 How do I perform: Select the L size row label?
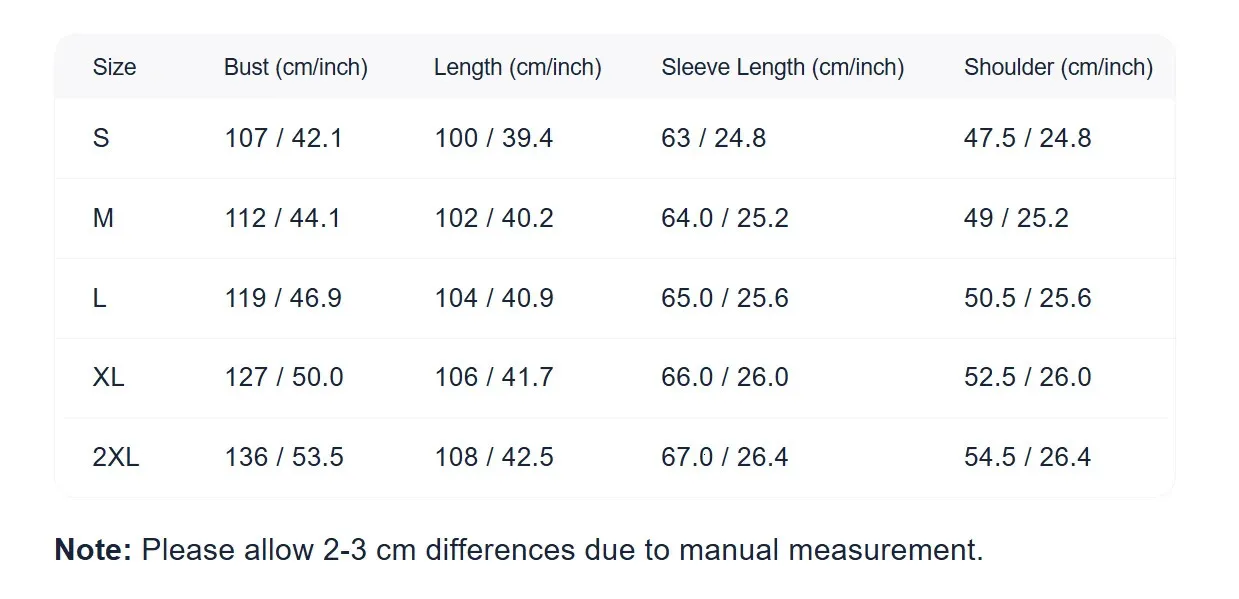point(100,298)
